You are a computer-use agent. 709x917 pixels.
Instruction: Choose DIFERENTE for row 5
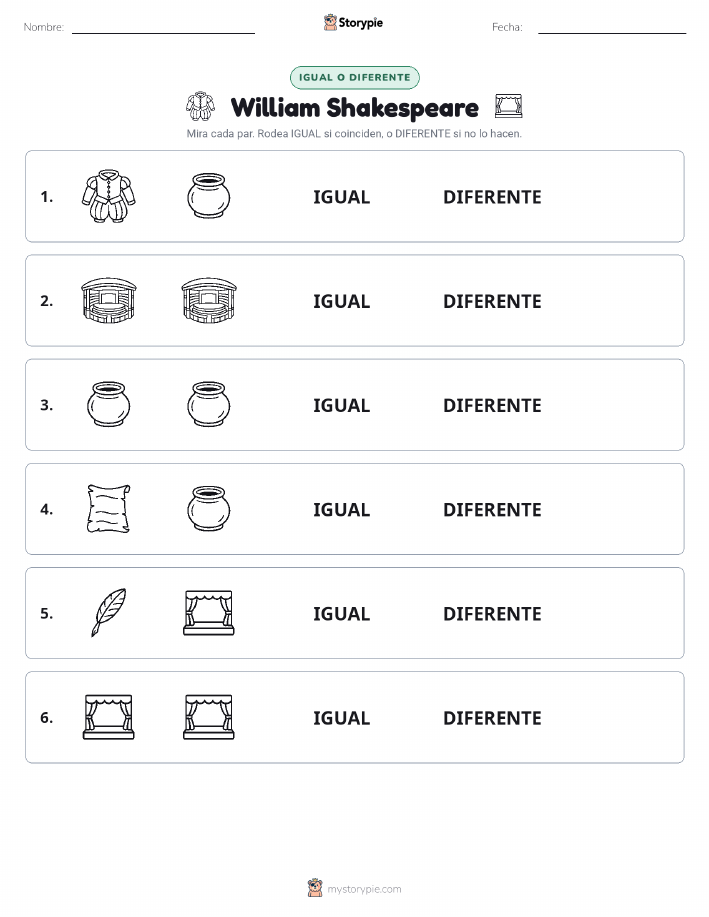(x=492, y=613)
